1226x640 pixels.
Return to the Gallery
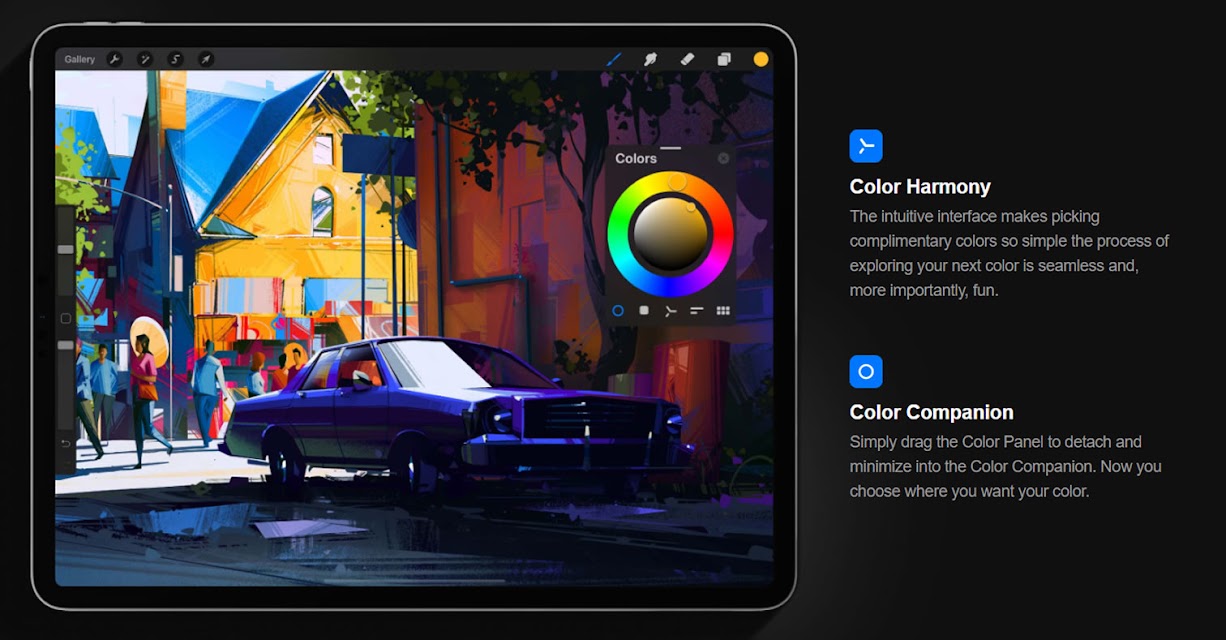click(x=80, y=59)
